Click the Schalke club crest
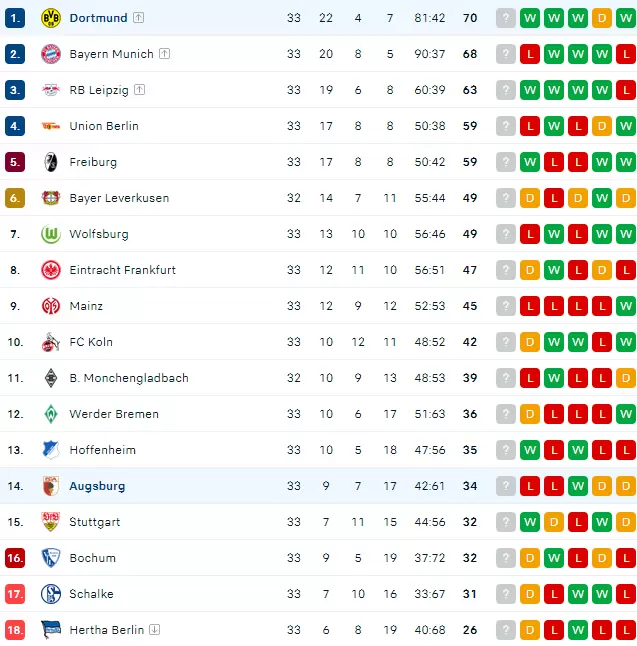Screen dimensions: 637x646 click(x=51, y=594)
